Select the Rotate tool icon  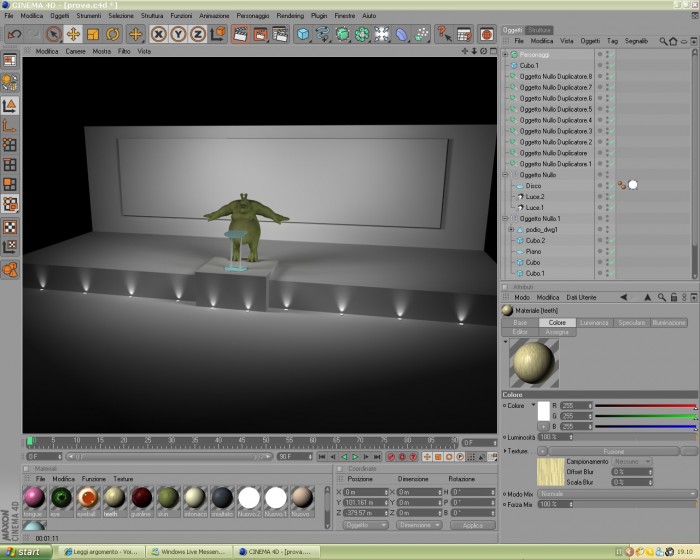pyautogui.click(x=112, y=34)
